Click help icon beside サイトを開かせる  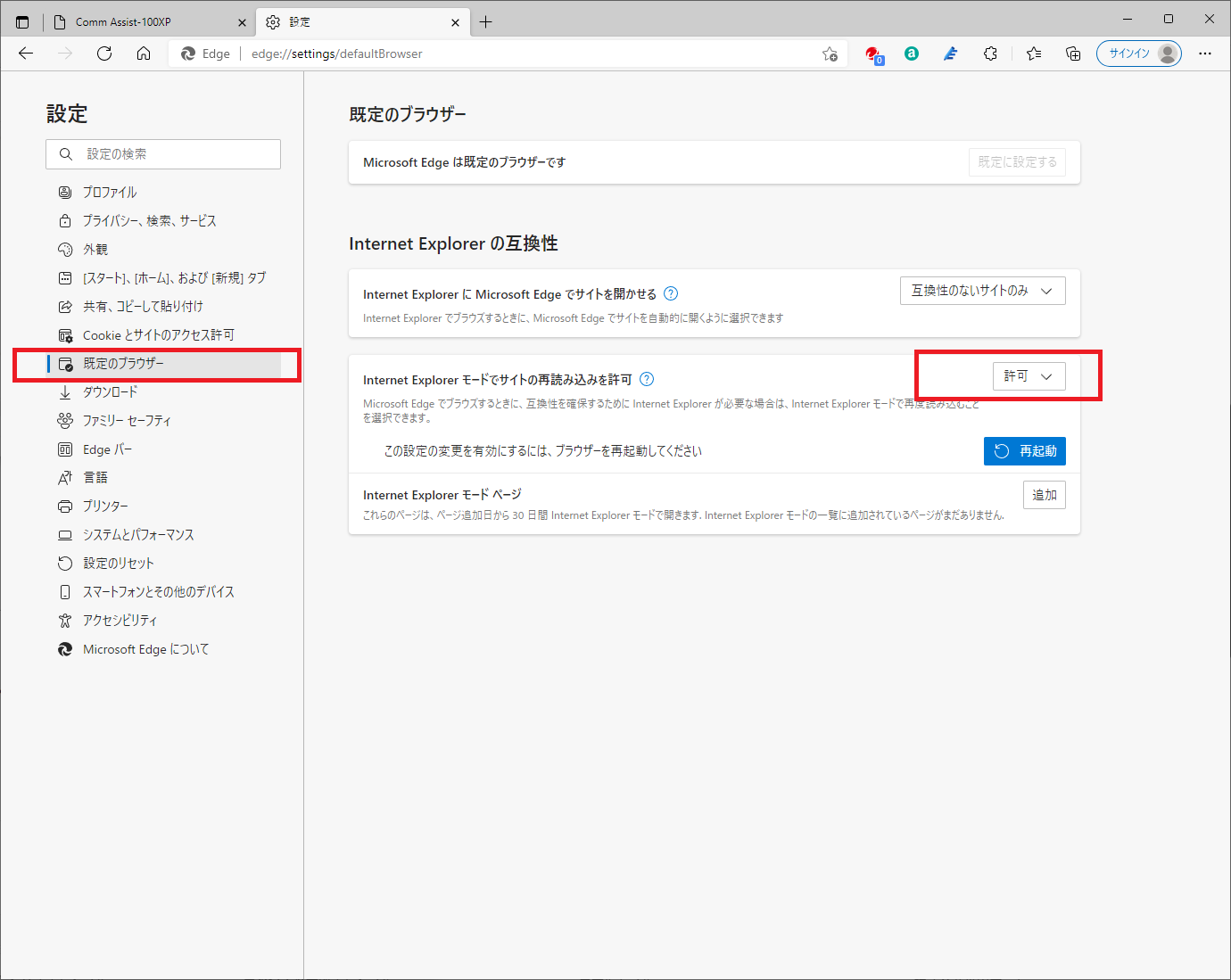pos(671,293)
